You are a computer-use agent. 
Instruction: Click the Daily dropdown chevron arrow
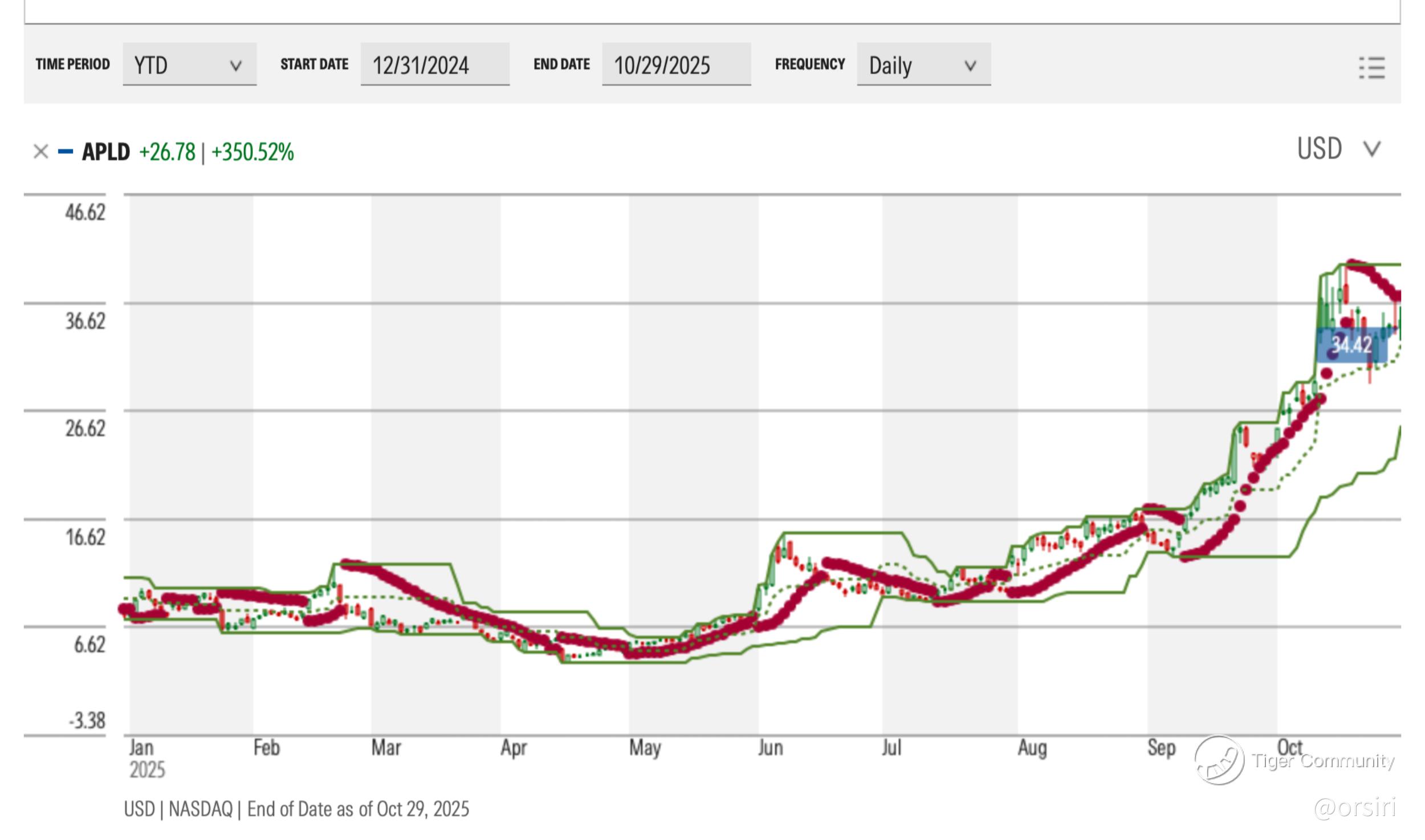[970, 66]
